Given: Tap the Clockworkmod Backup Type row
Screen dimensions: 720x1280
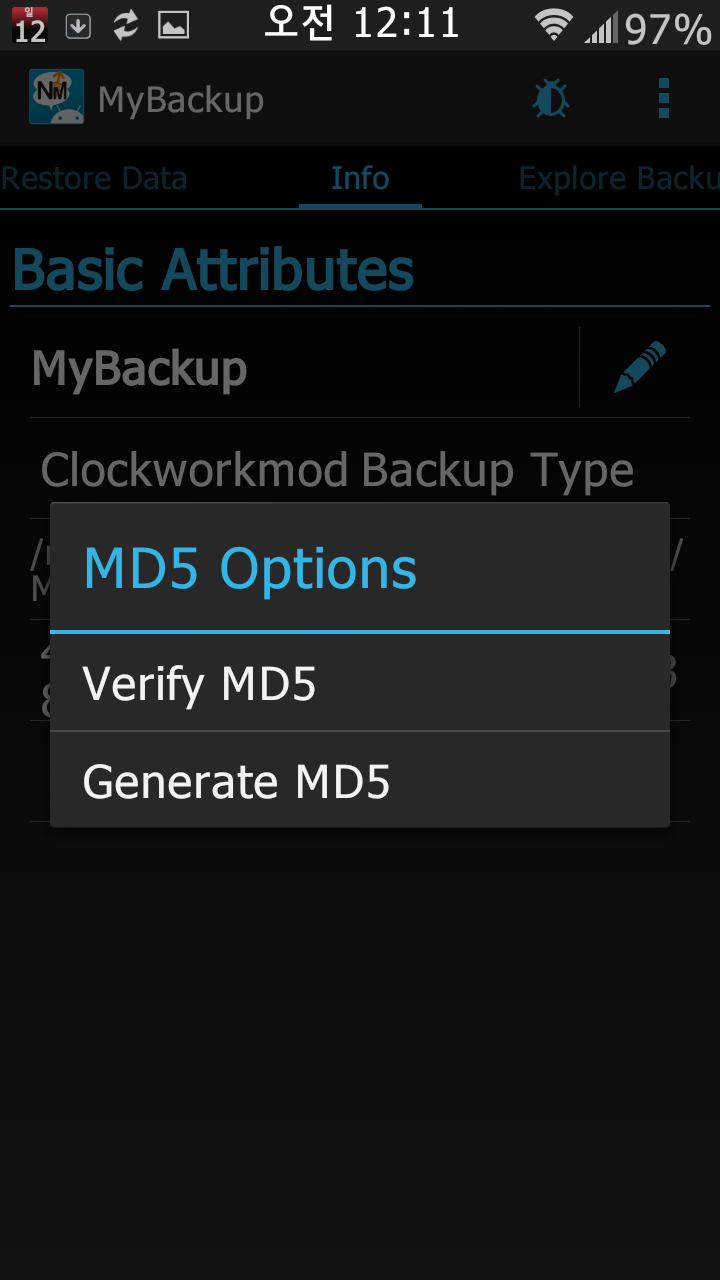Looking at the screenshot, I should tap(337, 469).
